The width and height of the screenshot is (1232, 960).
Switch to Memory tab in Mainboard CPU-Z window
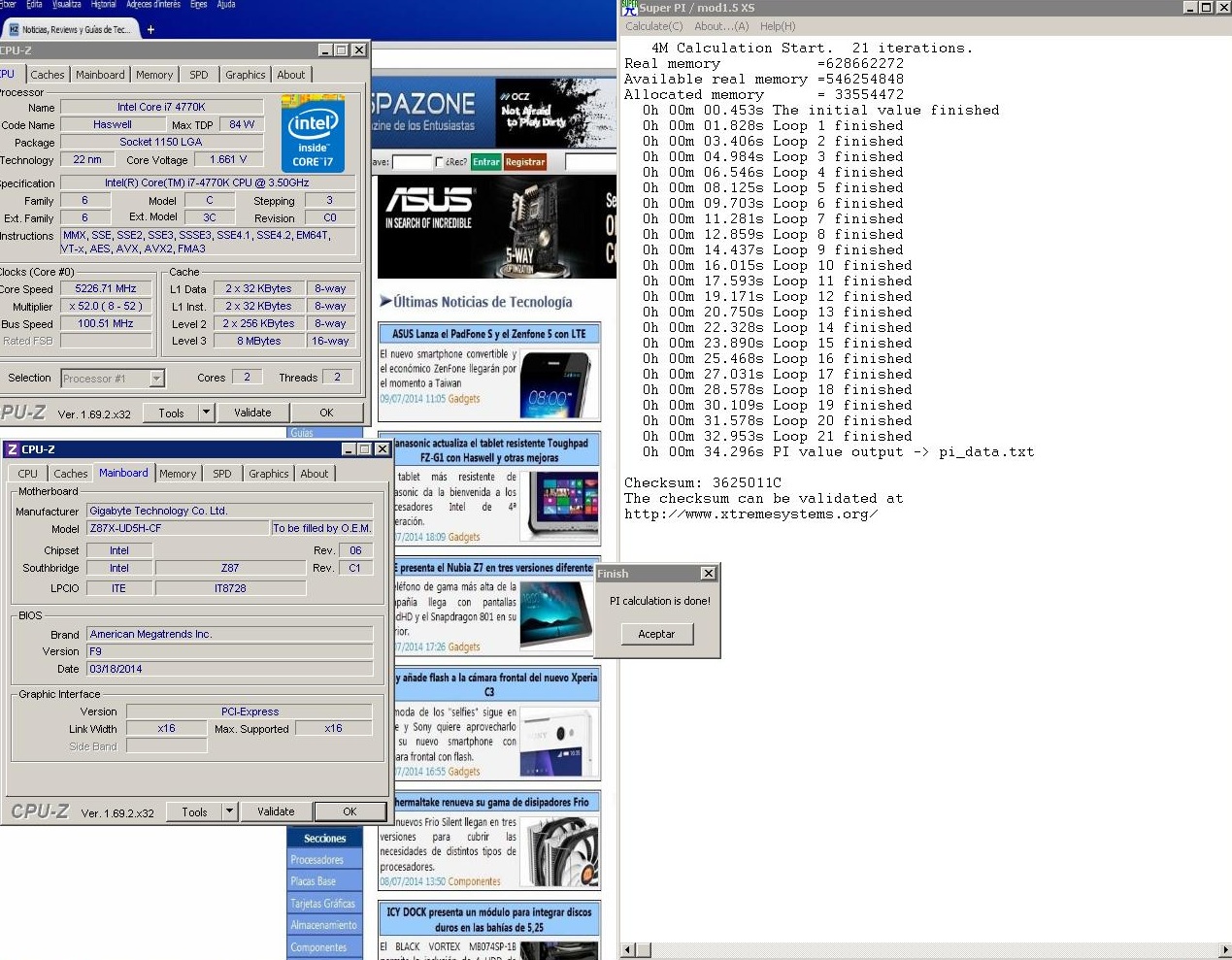click(x=178, y=474)
